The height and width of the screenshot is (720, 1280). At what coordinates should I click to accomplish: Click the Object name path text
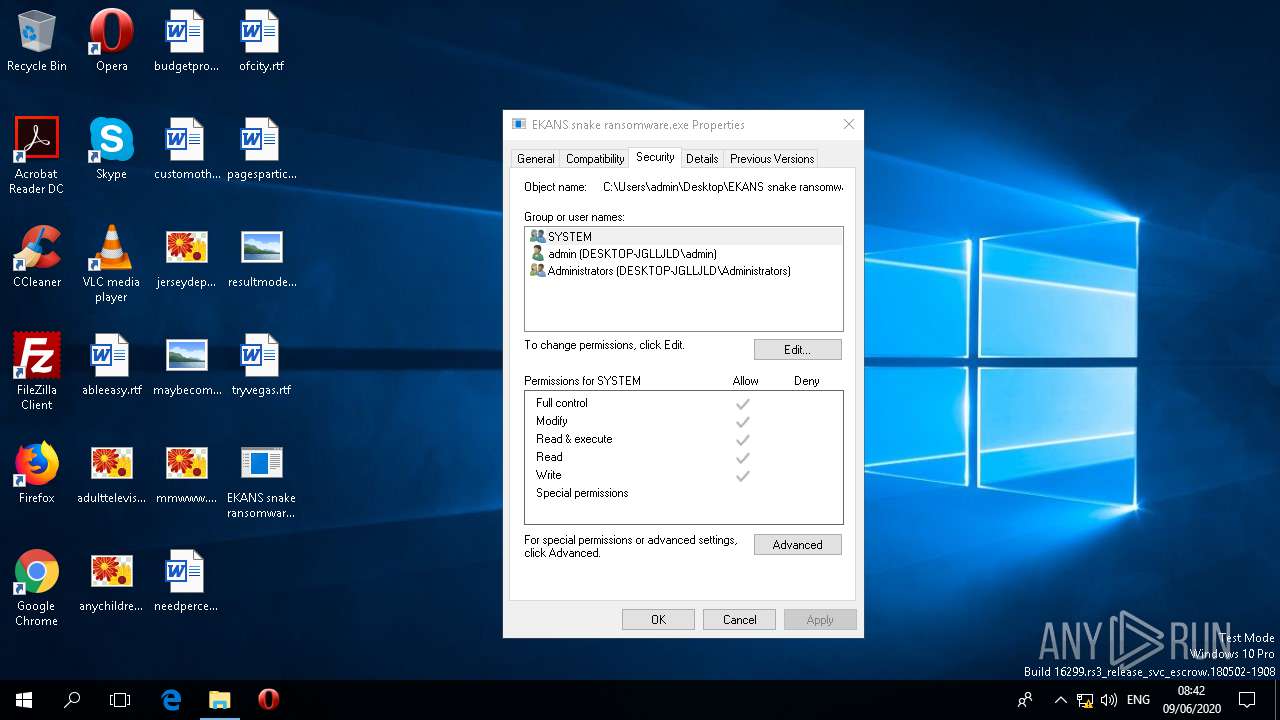[722, 187]
